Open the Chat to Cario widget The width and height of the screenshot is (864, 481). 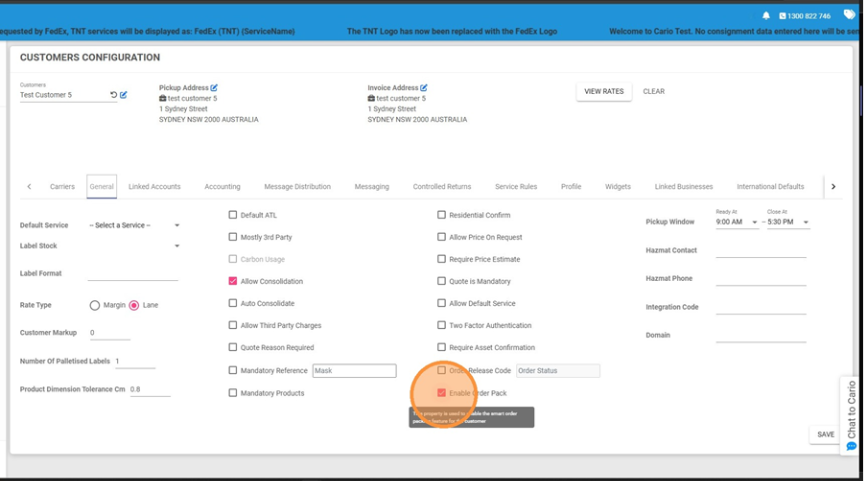point(851,413)
